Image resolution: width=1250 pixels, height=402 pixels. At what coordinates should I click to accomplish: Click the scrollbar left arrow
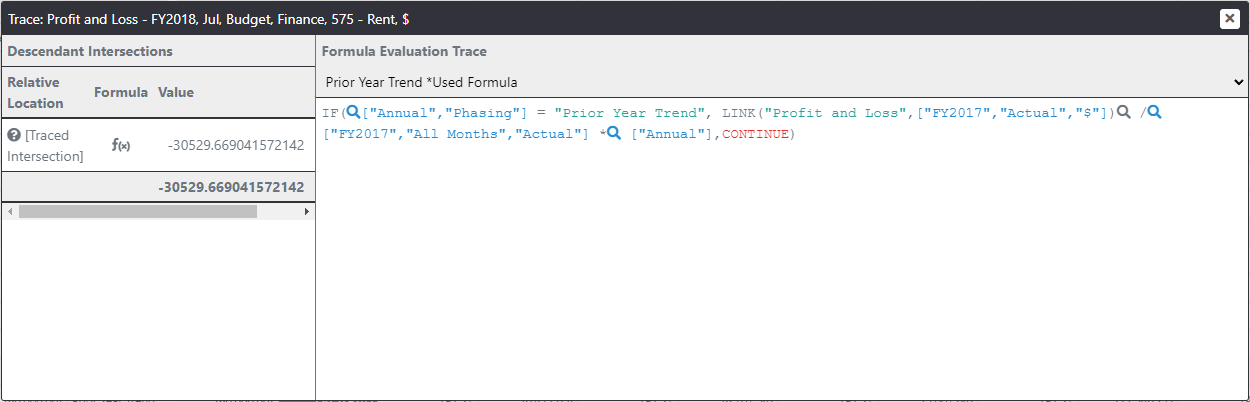pos(10,212)
